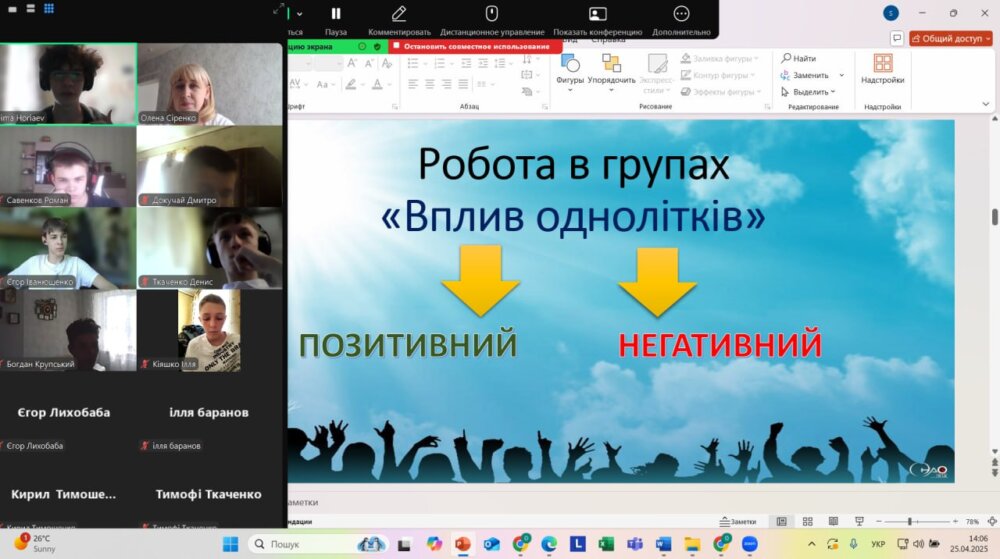Click the НЕГАТИВНИЙ text on slide
This screenshot has height=559, width=1000.
click(x=720, y=344)
